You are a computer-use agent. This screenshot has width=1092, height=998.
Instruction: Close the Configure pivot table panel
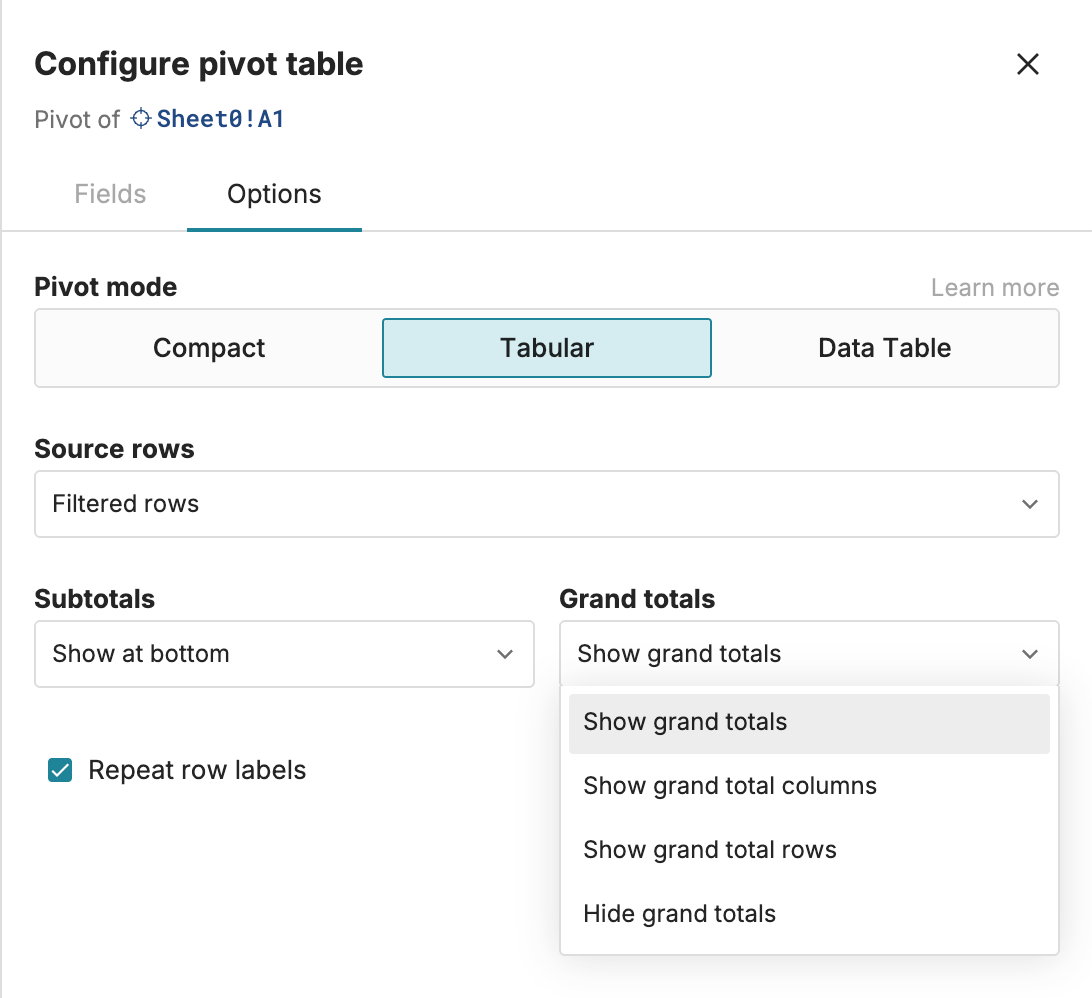pyautogui.click(x=1027, y=64)
